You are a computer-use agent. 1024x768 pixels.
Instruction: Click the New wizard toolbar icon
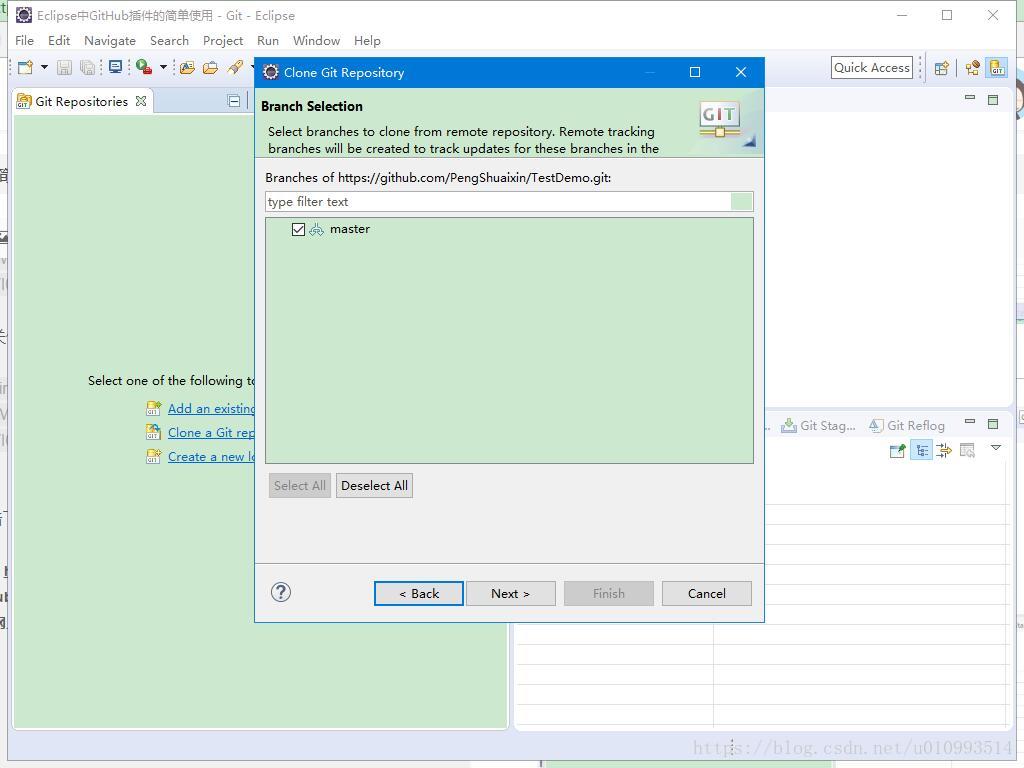pos(25,67)
